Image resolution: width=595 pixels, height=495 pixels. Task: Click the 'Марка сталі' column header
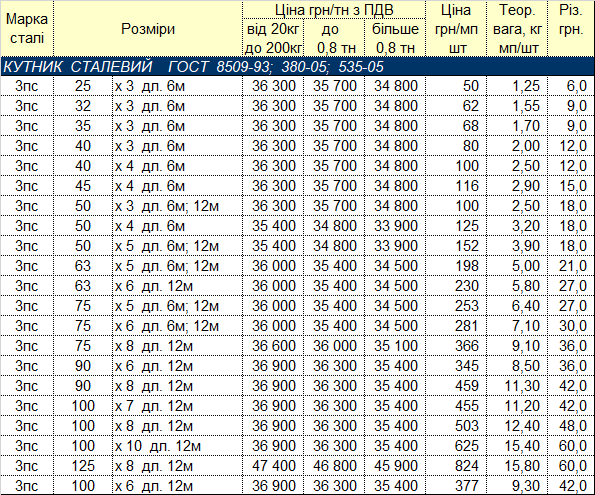point(27,28)
